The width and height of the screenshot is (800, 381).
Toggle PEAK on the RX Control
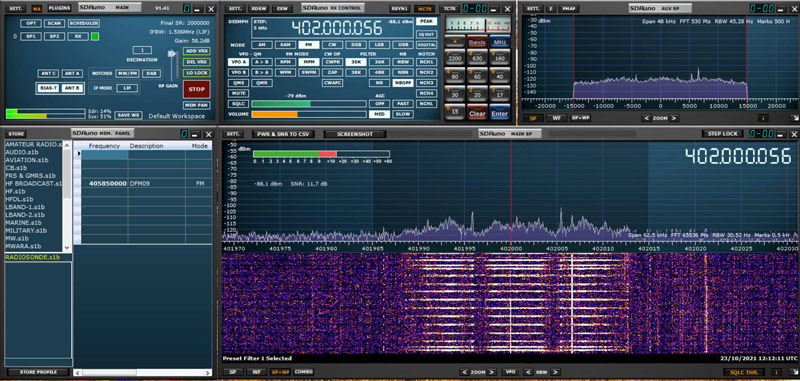pyautogui.click(x=427, y=21)
